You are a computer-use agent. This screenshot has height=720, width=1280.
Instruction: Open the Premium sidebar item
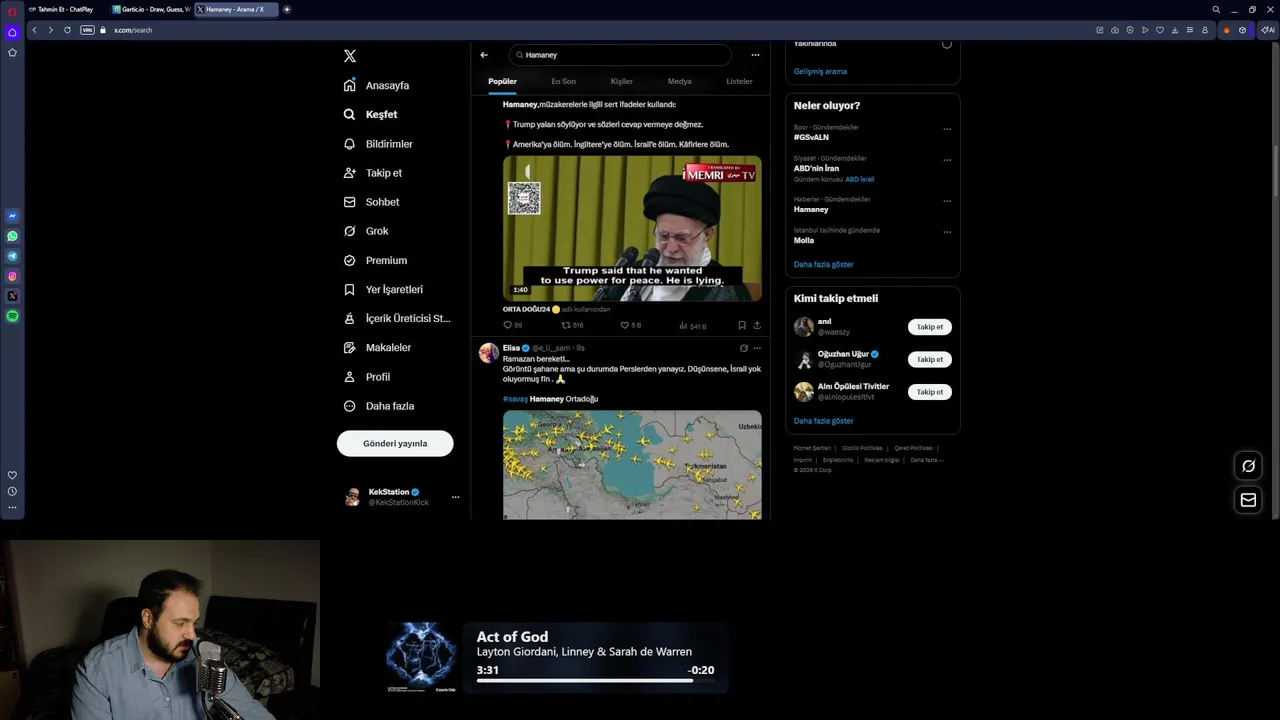[x=375, y=260]
